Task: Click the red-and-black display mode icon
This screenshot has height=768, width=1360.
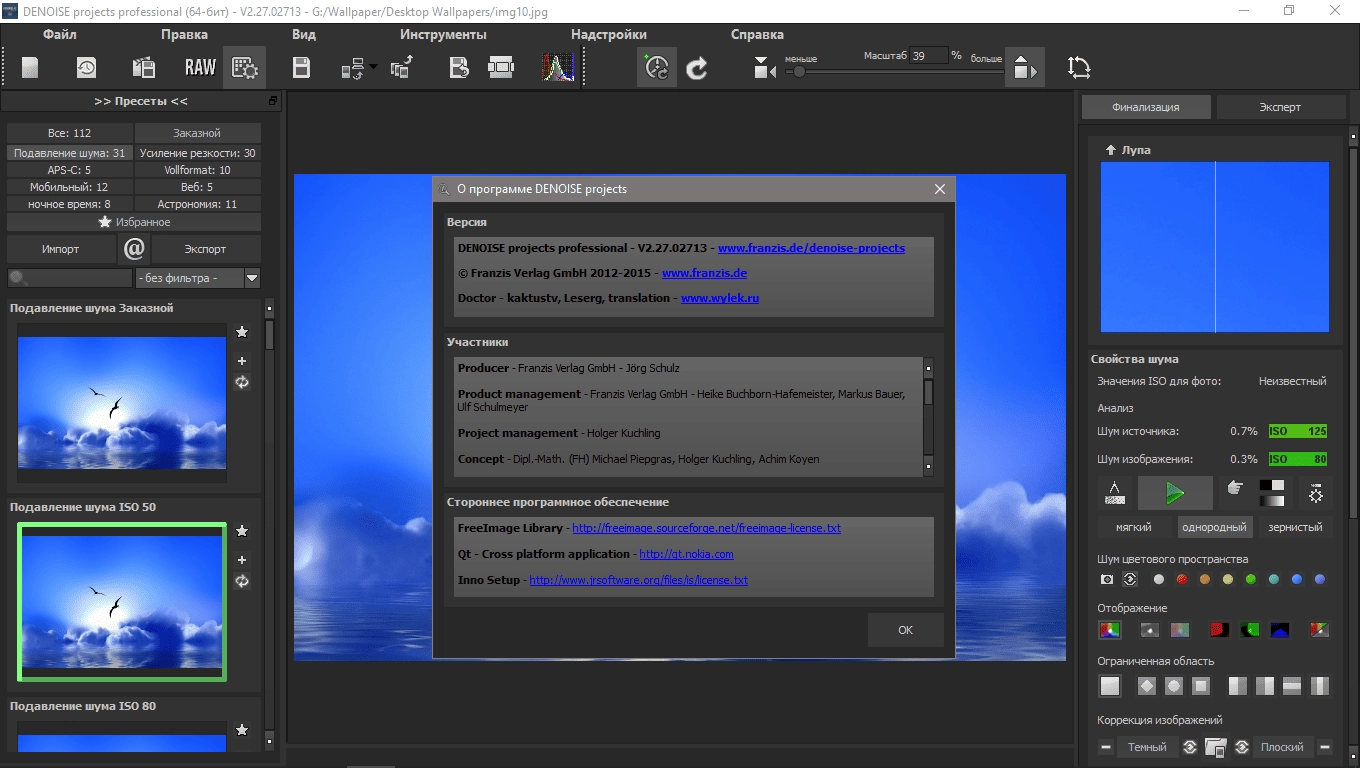Action: coord(1219,630)
